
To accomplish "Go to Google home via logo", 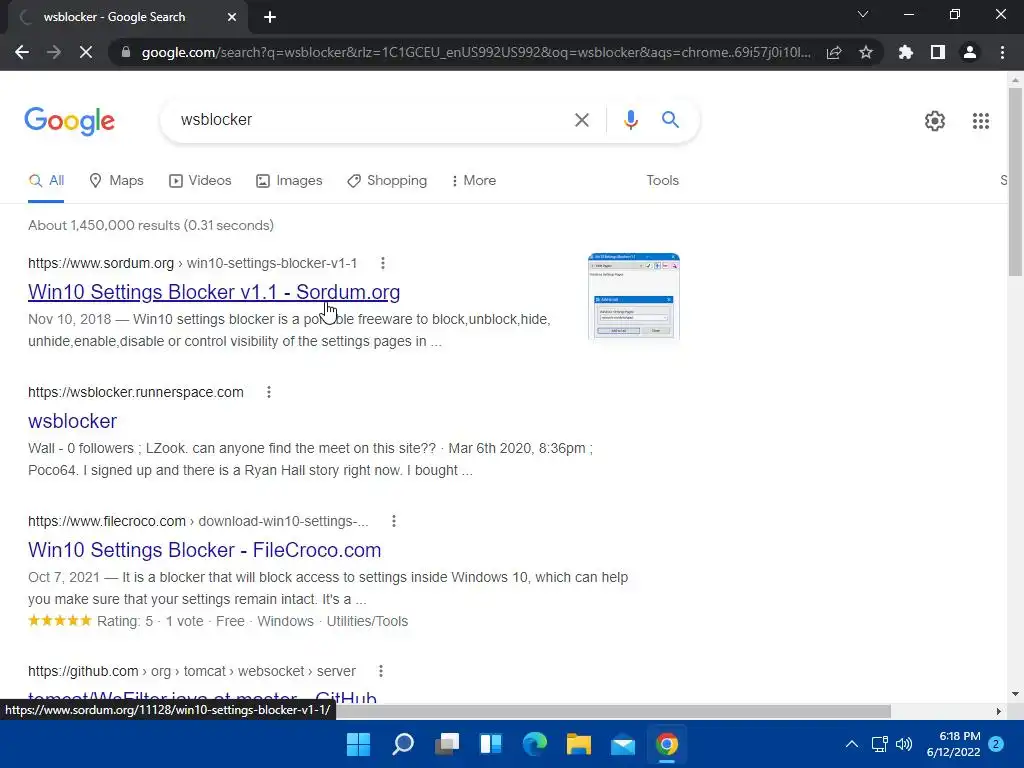I will (70, 121).
